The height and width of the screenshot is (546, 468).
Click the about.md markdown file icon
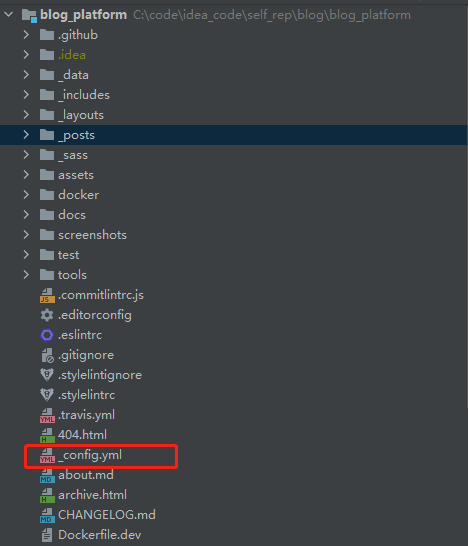(47, 475)
